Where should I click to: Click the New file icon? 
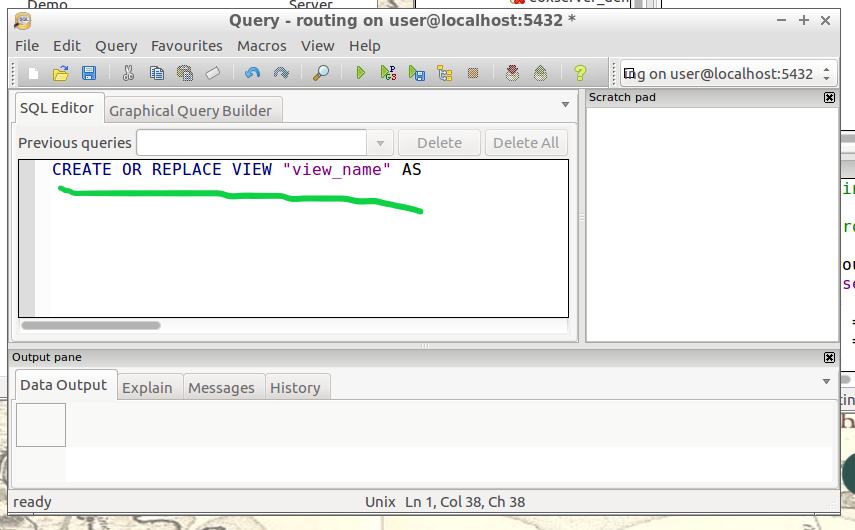33,73
